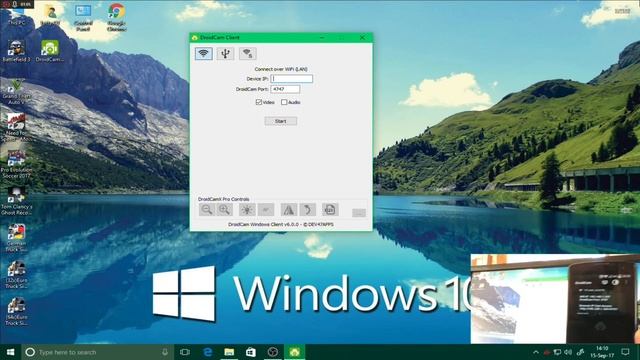Select the Grand Theft Auto V desktop icon
Image resolution: width=640 pixels, height=360 pixels.
tap(16, 91)
